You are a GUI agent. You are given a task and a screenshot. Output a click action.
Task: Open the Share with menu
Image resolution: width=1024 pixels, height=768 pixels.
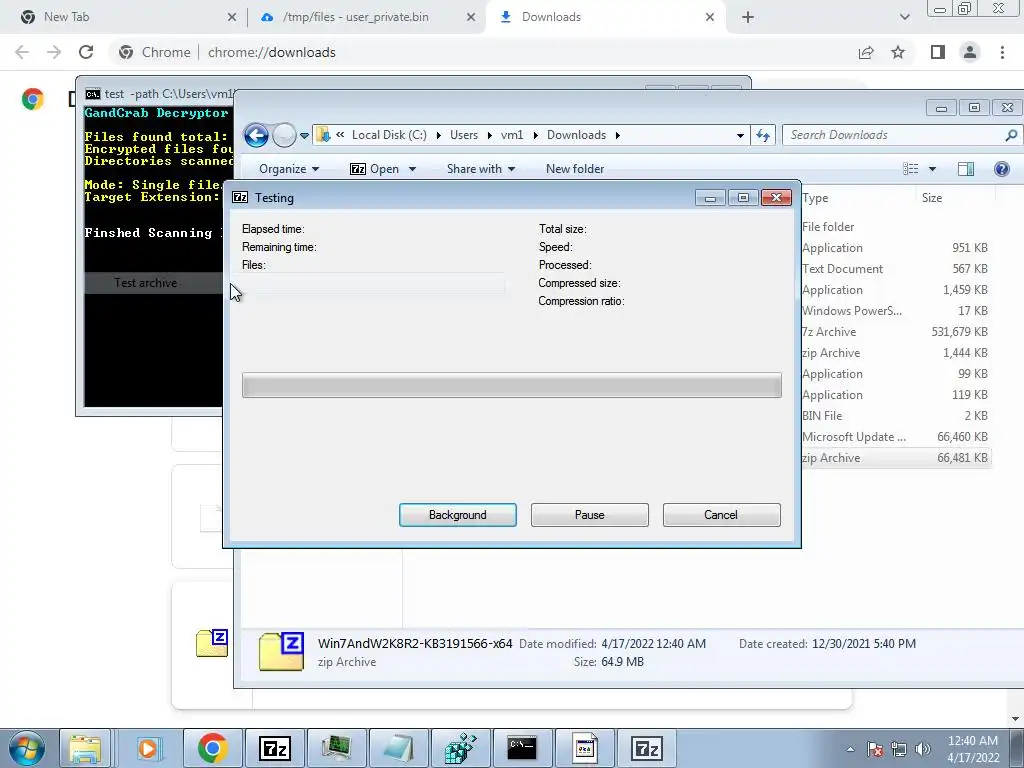click(x=481, y=168)
